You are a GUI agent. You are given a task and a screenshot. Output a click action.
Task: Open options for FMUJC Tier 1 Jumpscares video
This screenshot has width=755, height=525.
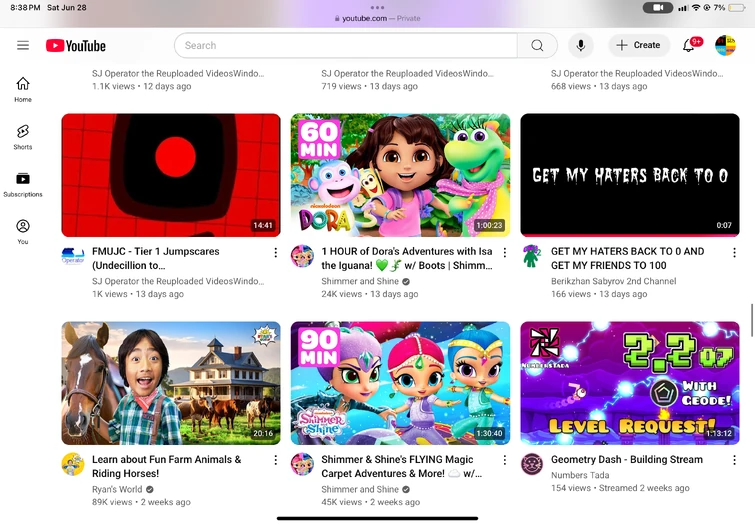275,252
